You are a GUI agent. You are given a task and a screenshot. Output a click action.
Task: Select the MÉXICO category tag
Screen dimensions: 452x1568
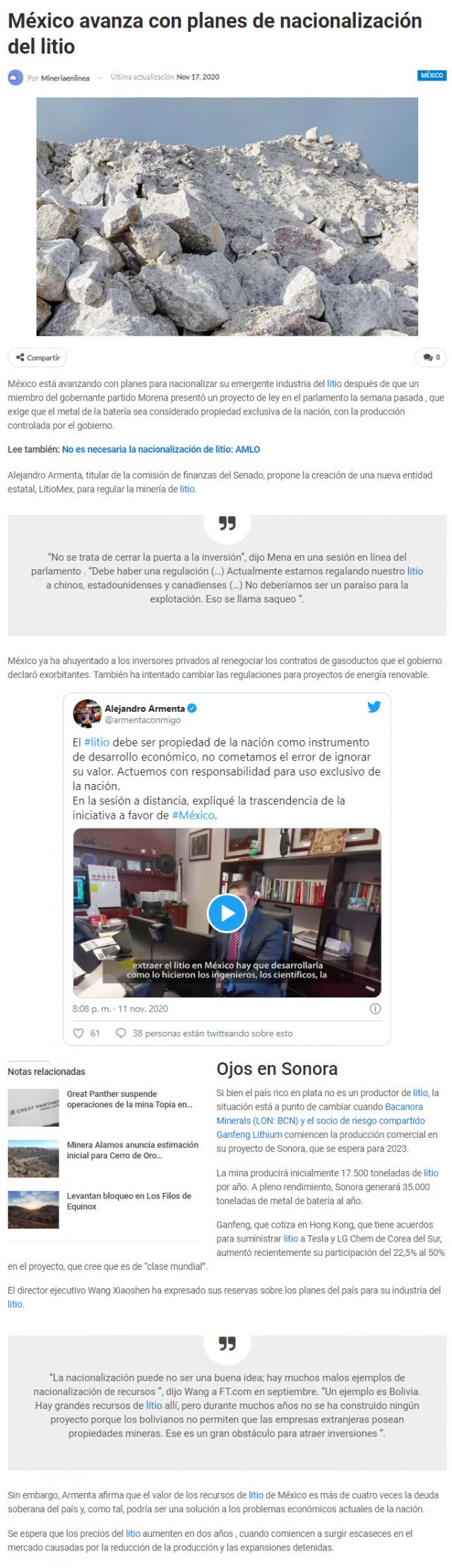[432, 75]
